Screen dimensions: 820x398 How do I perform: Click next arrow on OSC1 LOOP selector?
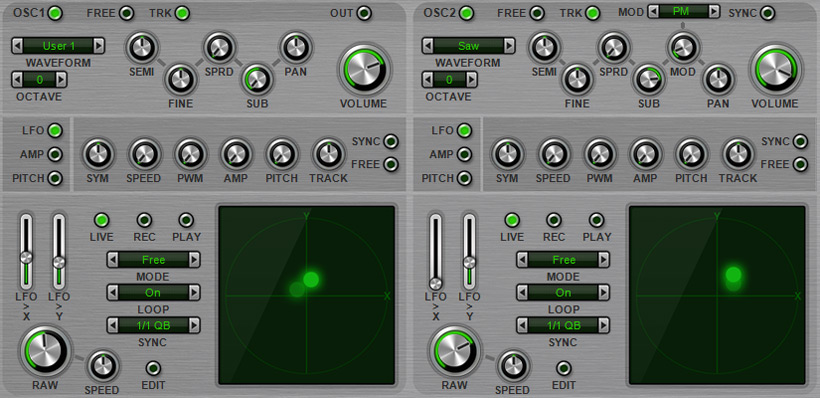(194, 292)
